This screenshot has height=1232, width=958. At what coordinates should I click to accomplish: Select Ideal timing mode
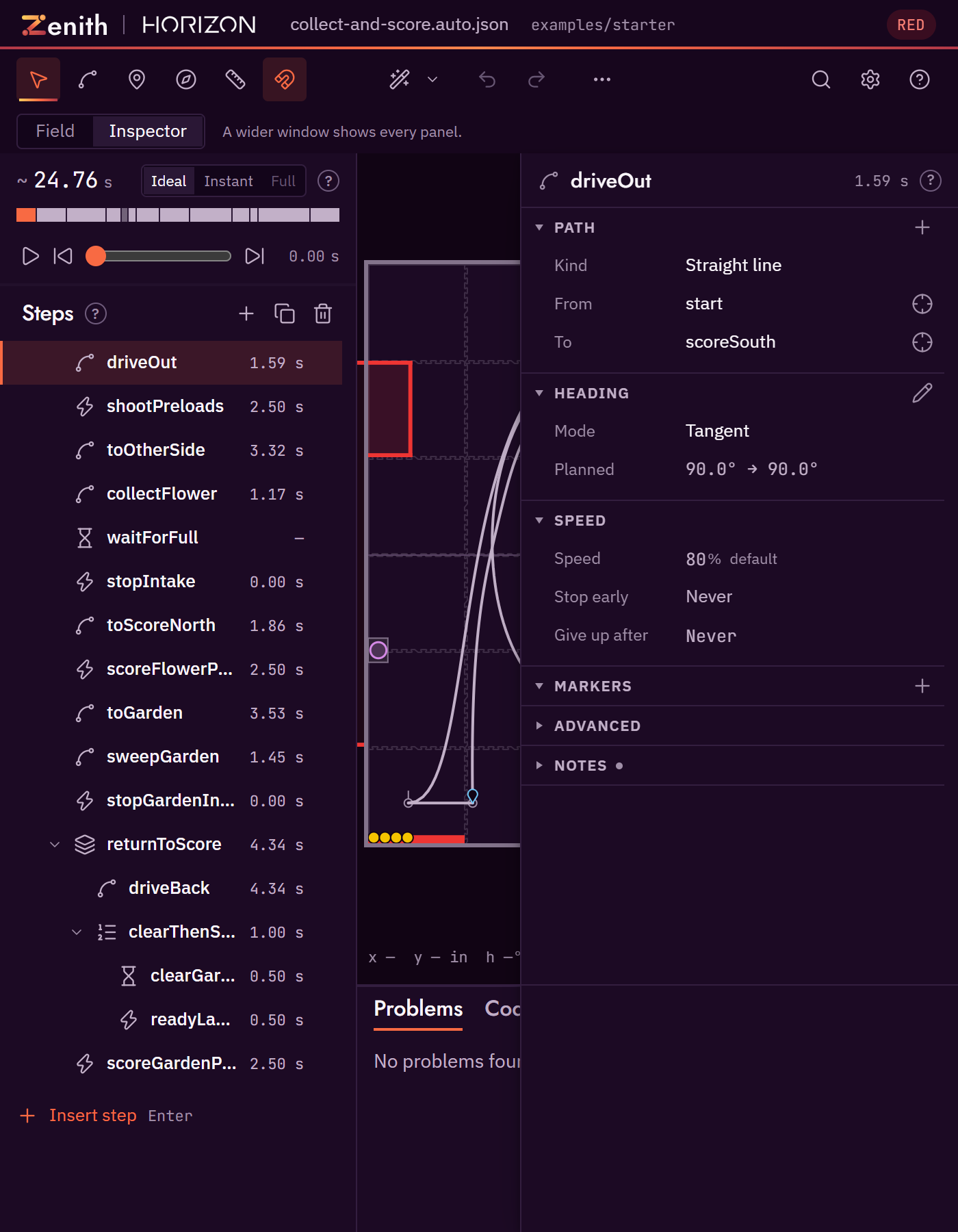click(x=168, y=181)
